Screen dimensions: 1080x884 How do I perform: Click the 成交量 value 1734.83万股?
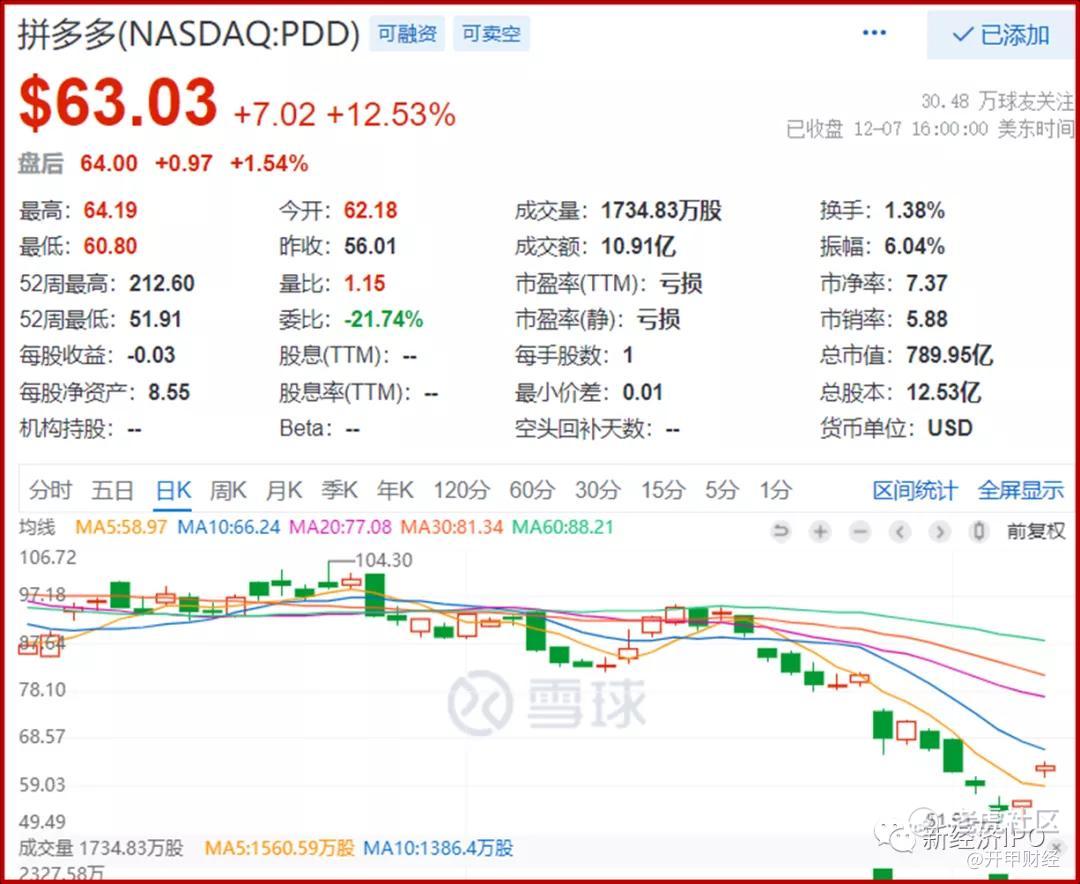[661, 210]
